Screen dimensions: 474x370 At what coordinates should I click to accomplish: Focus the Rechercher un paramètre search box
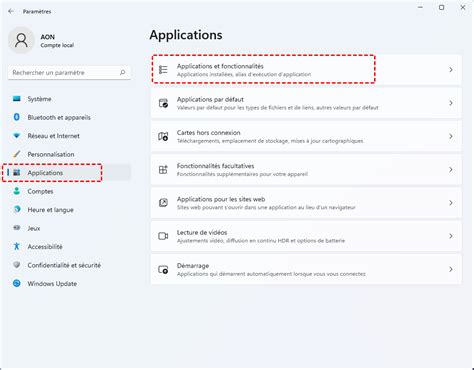click(x=69, y=73)
